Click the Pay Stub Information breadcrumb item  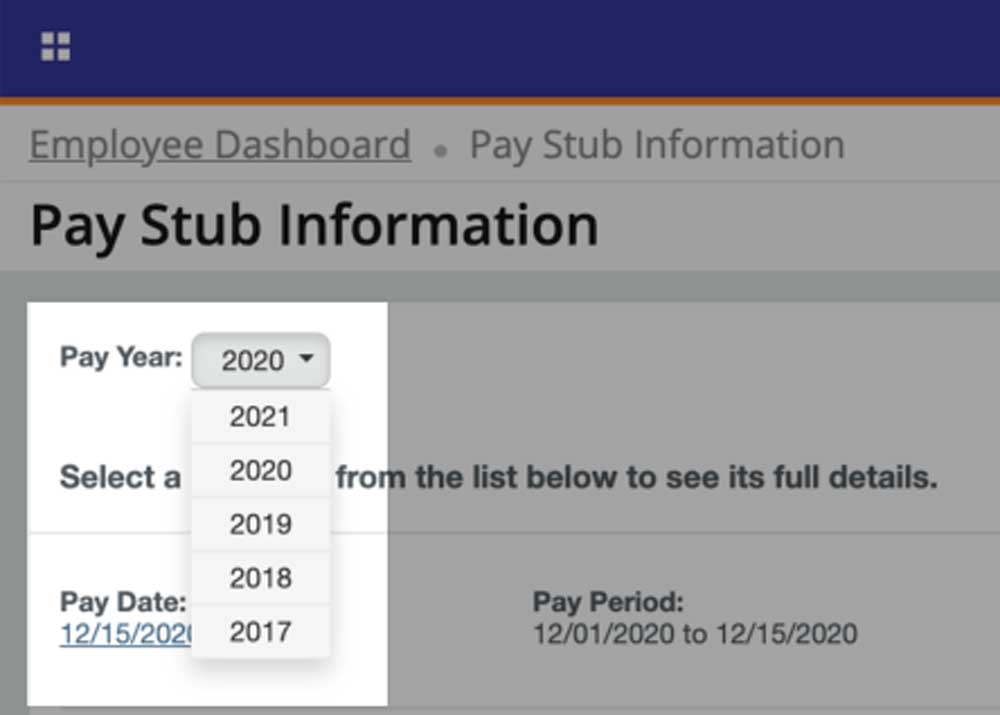(655, 144)
